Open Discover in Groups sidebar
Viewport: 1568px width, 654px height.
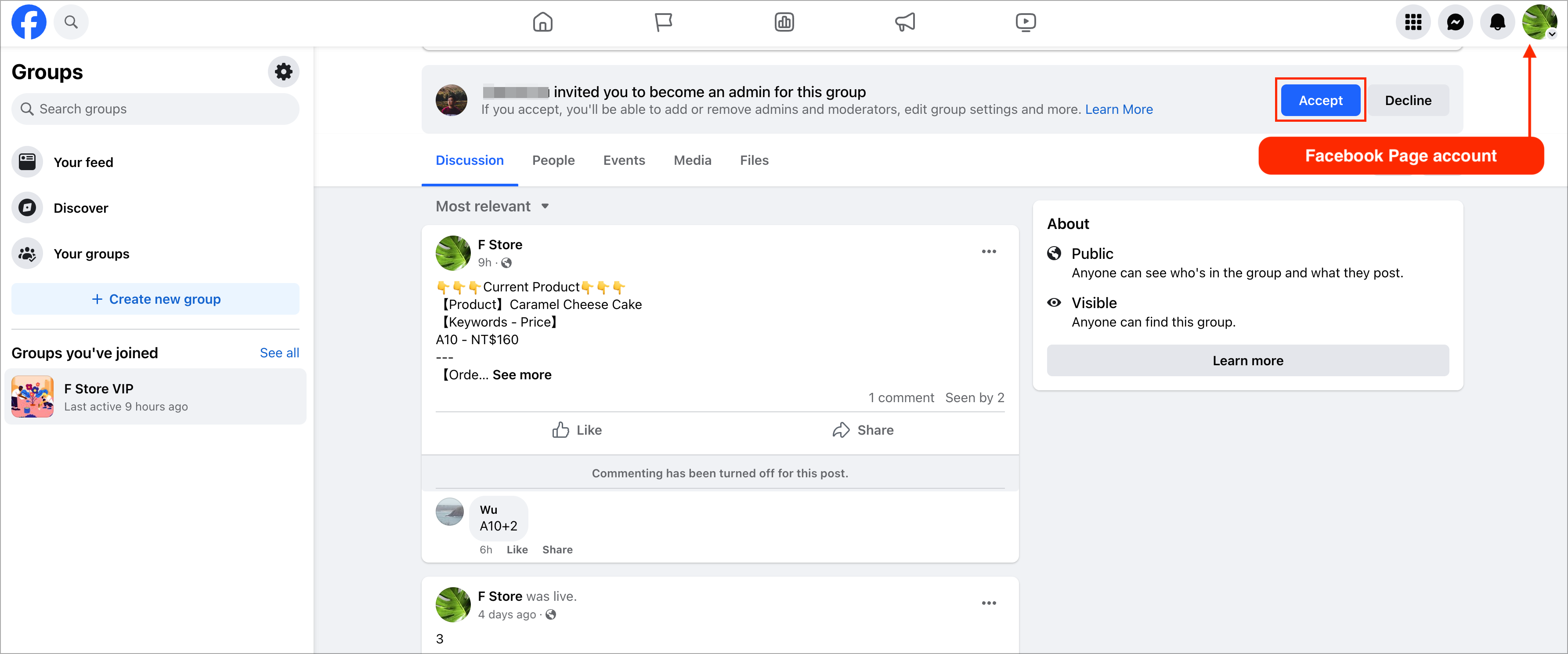coord(155,207)
